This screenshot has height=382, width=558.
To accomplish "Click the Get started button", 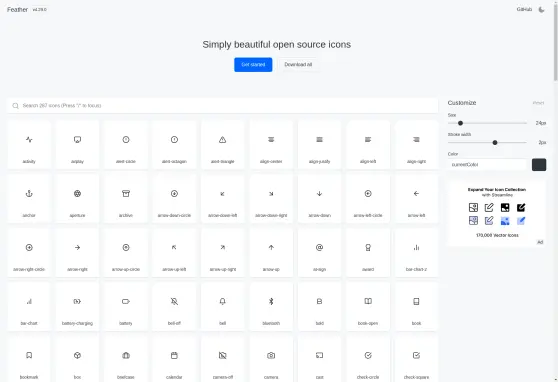I will [x=253, y=65].
